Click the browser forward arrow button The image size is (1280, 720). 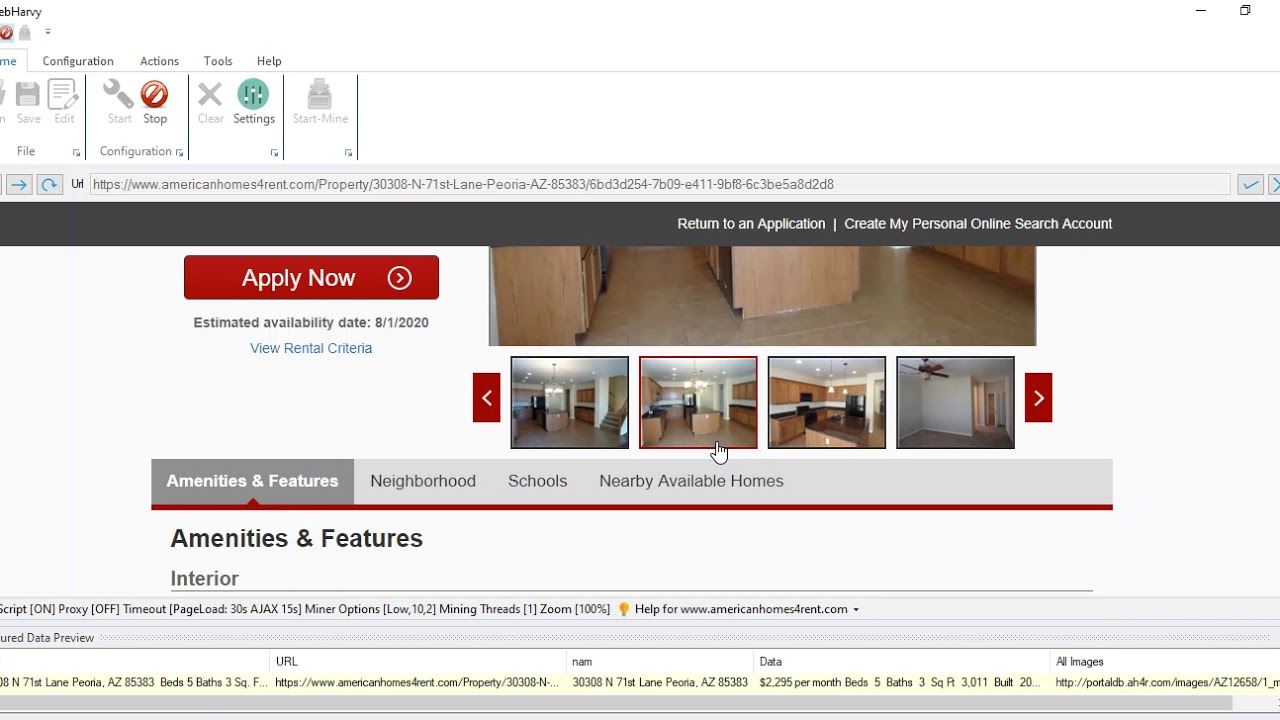(19, 184)
